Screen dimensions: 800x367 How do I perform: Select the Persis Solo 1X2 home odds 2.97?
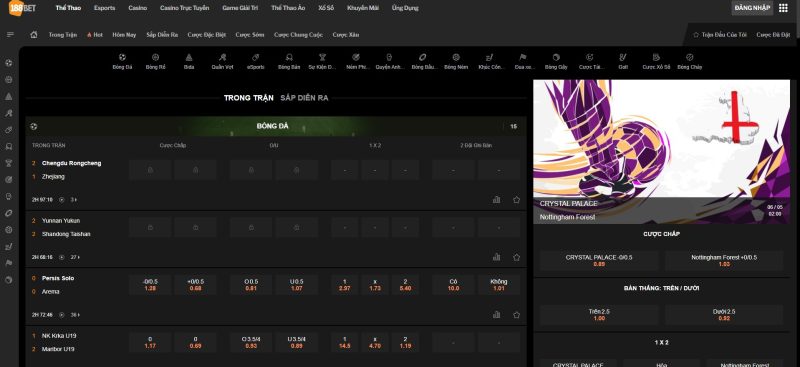344,285
